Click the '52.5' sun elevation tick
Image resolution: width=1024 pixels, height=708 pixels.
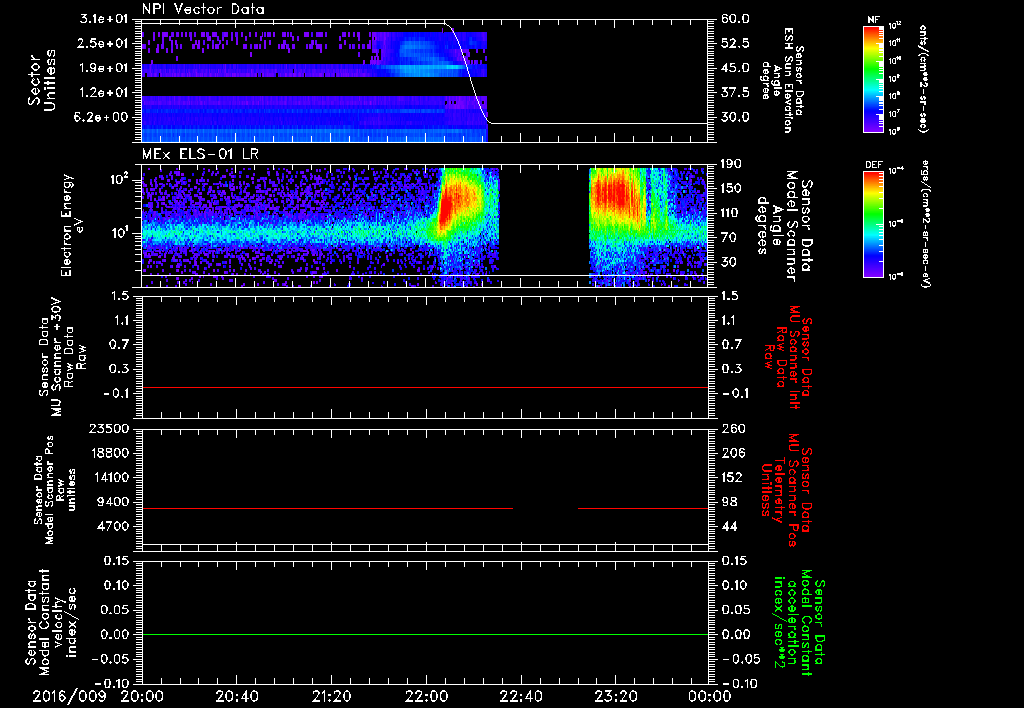point(735,44)
